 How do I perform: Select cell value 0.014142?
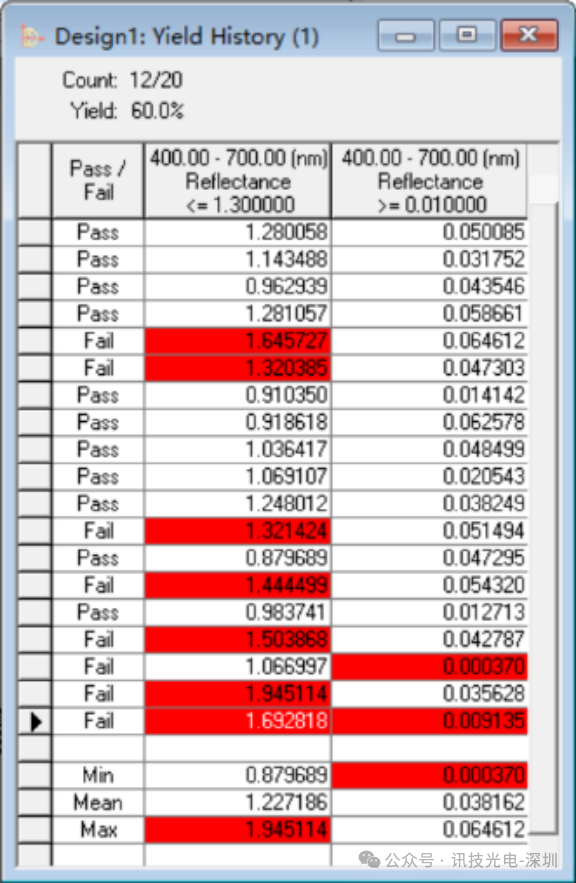[x=430, y=395]
